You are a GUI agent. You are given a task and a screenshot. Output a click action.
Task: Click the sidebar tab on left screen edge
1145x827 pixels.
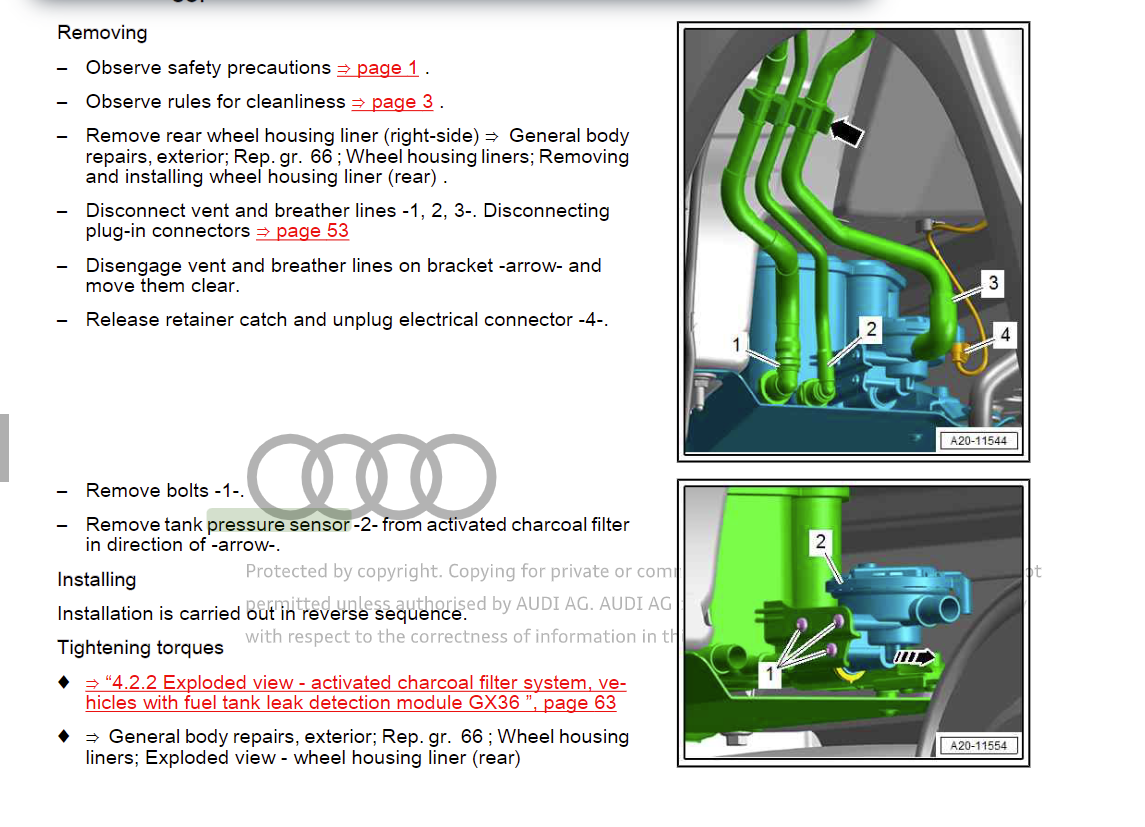(4, 447)
